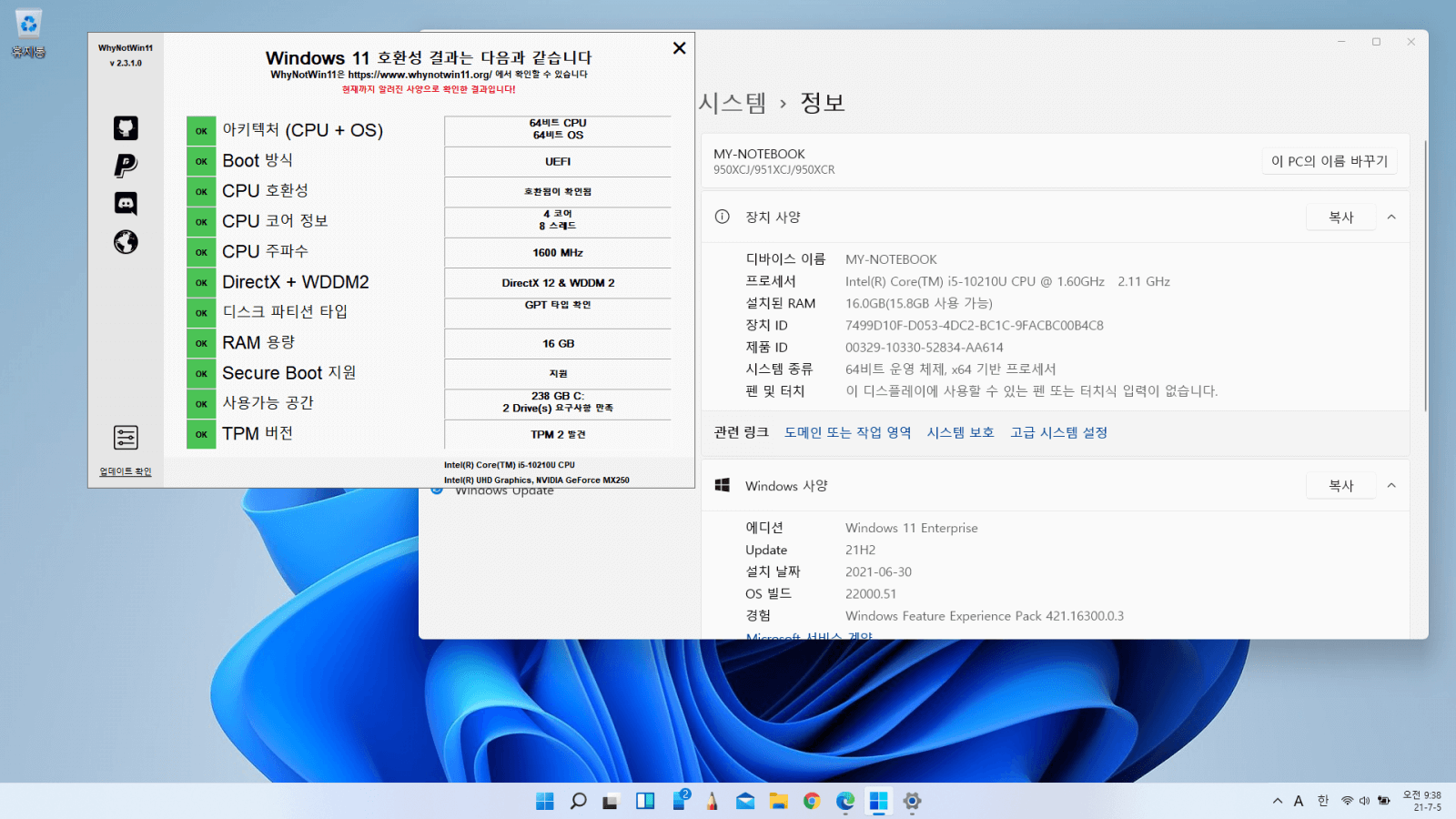Click the 'TPM 2 발견' result cell
The image size is (1456, 819).
[x=558, y=434]
